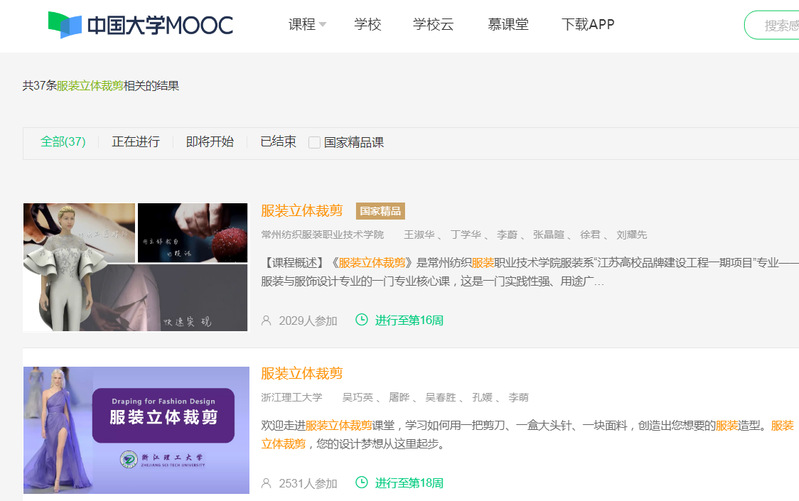Click the 国家精品 badge on first course
Image resolution: width=799 pixels, height=501 pixels.
pos(380,211)
